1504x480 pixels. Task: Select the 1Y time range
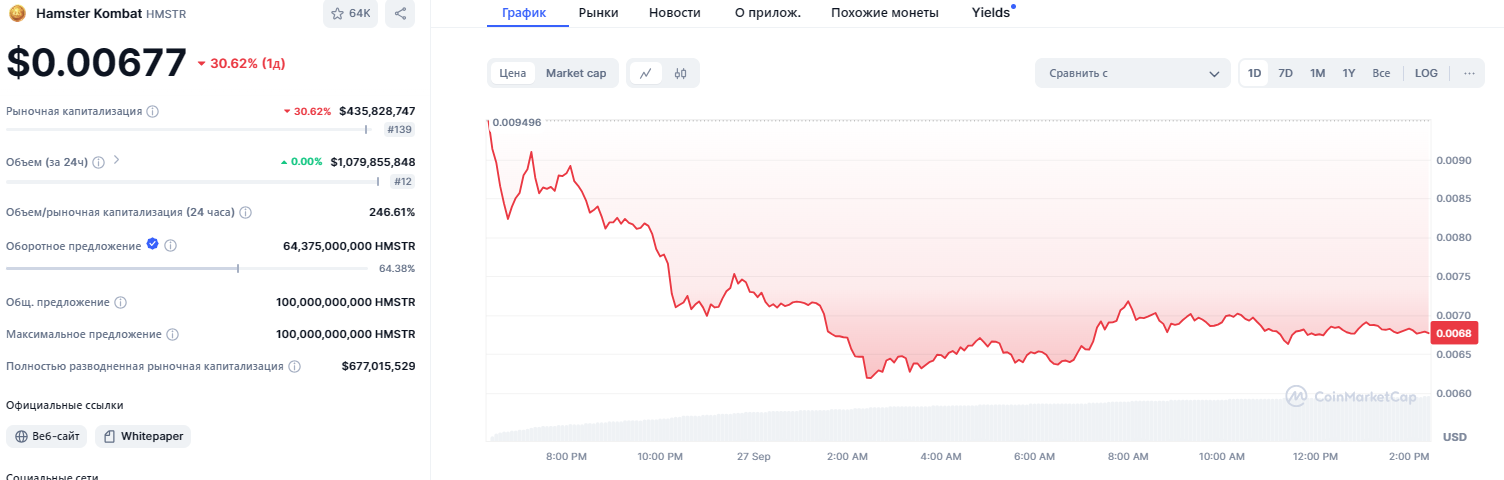(x=1349, y=73)
